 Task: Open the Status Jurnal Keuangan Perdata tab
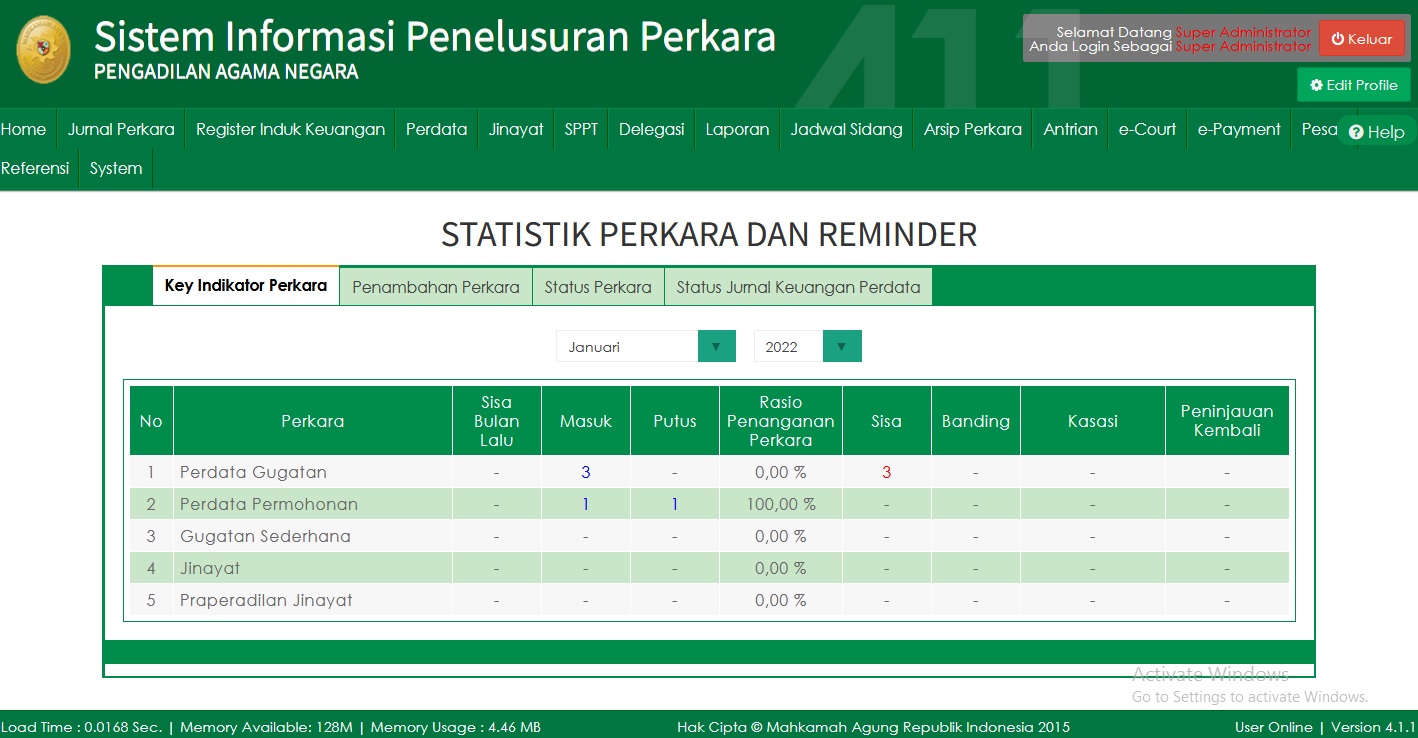pyautogui.click(x=798, y=286)
